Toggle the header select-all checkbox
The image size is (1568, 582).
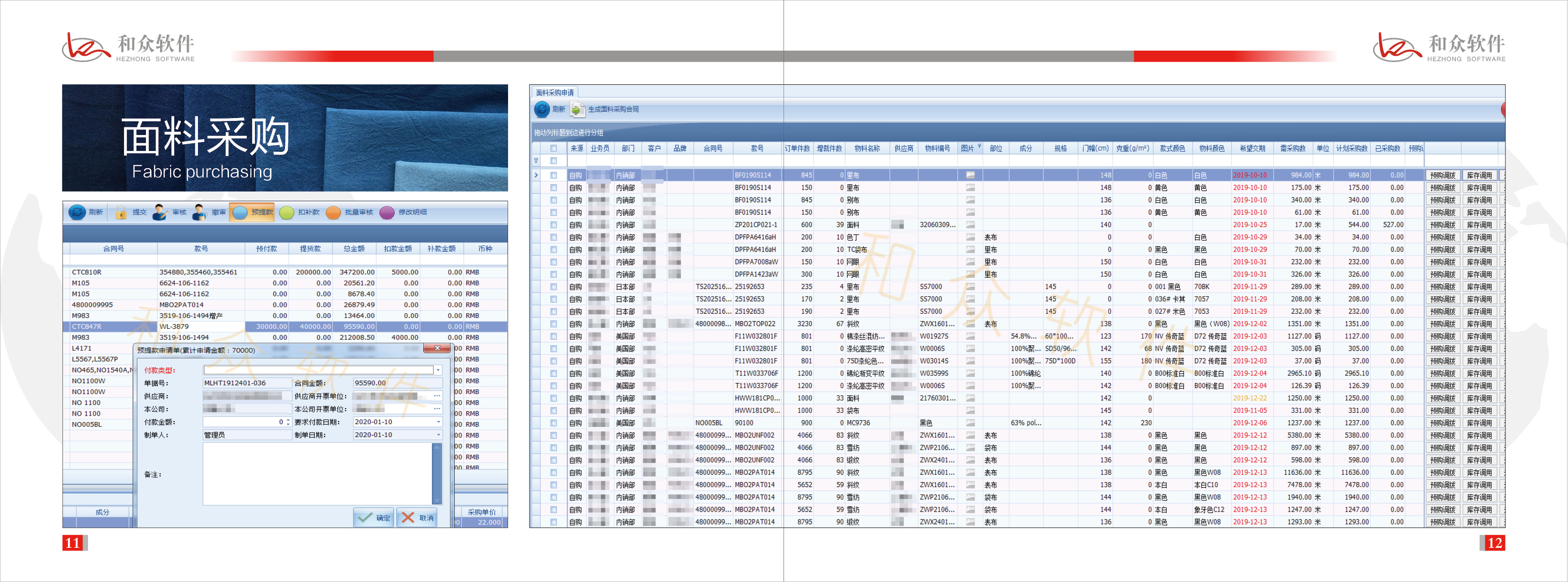click(x=553, y=149)
